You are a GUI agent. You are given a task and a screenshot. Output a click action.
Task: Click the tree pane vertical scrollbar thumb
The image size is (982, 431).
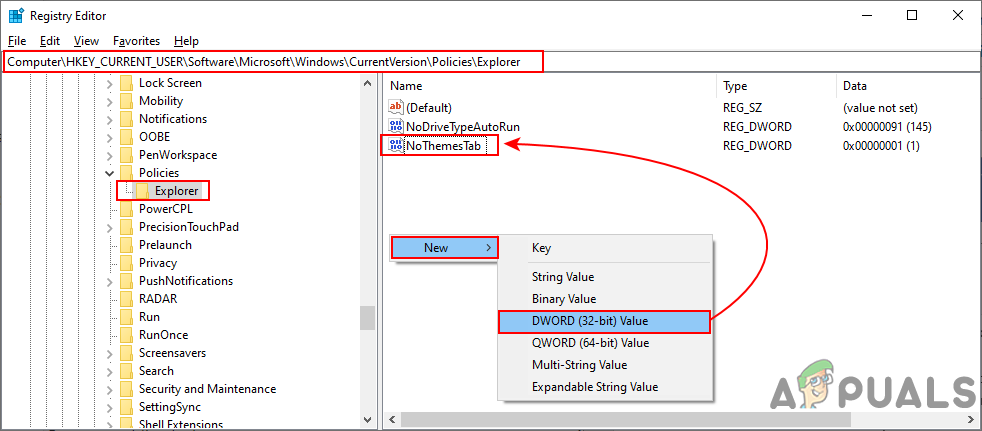pos(368,318)
